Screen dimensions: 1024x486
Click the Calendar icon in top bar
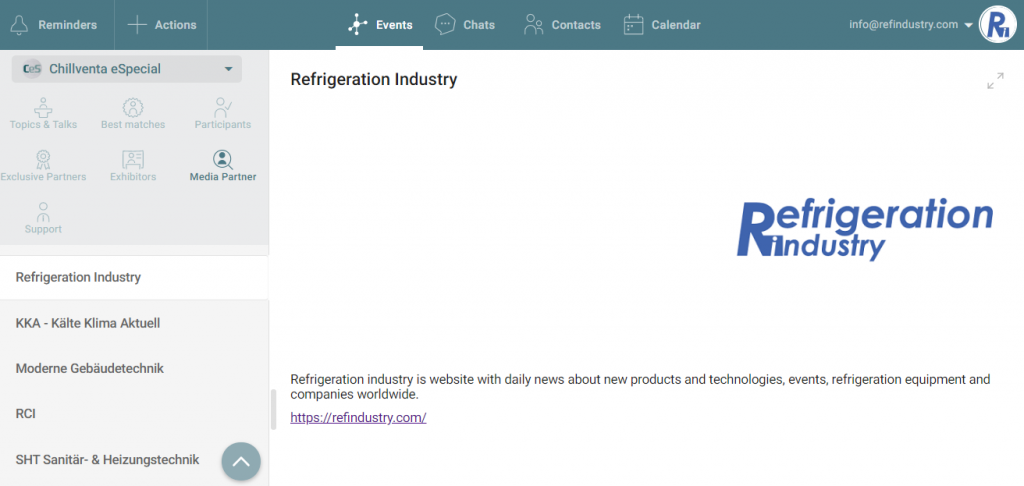633,25
